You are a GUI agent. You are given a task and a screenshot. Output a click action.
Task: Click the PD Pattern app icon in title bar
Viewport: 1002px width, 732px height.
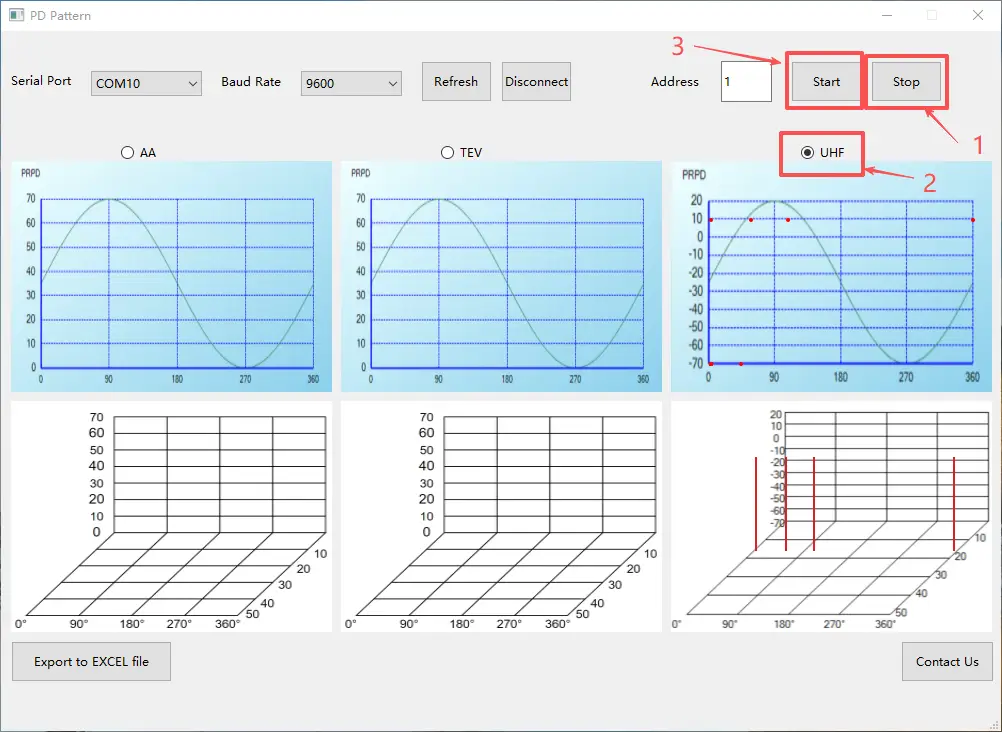coord(17,15)
